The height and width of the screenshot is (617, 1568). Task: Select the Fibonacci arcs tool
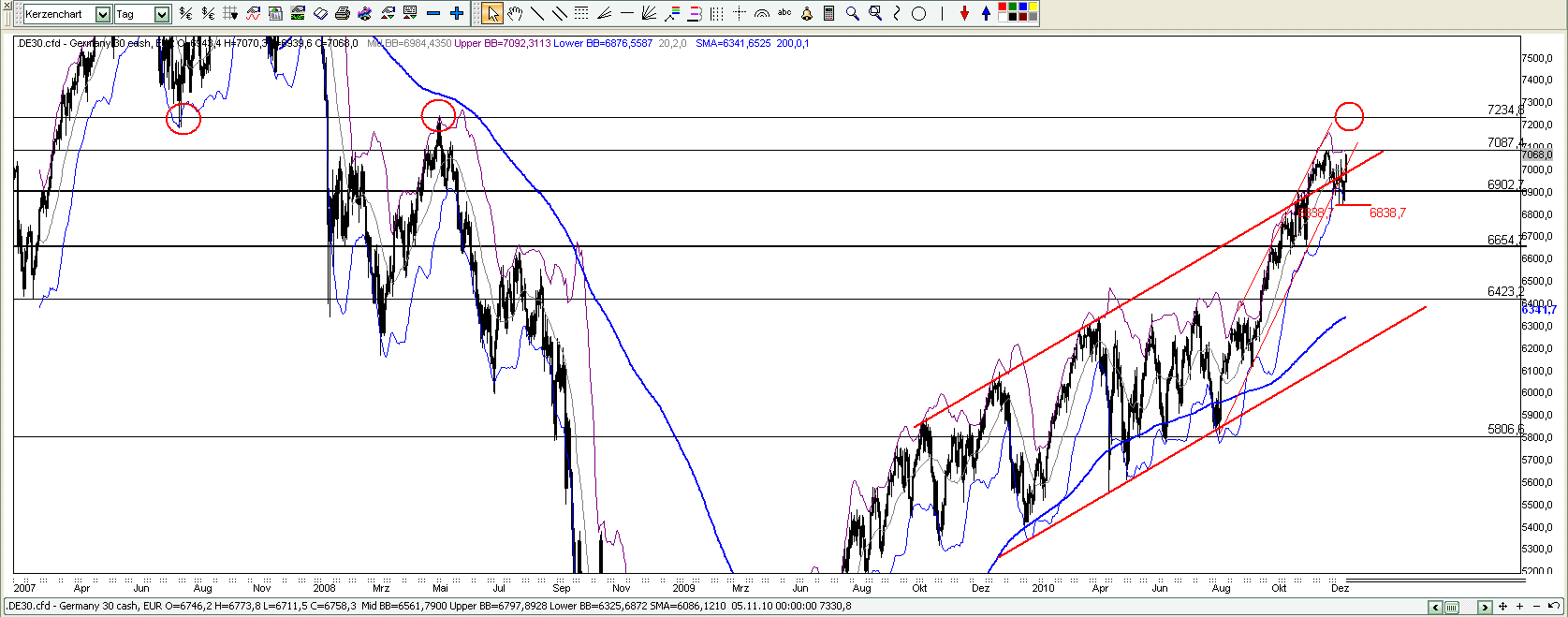(762, 13)
